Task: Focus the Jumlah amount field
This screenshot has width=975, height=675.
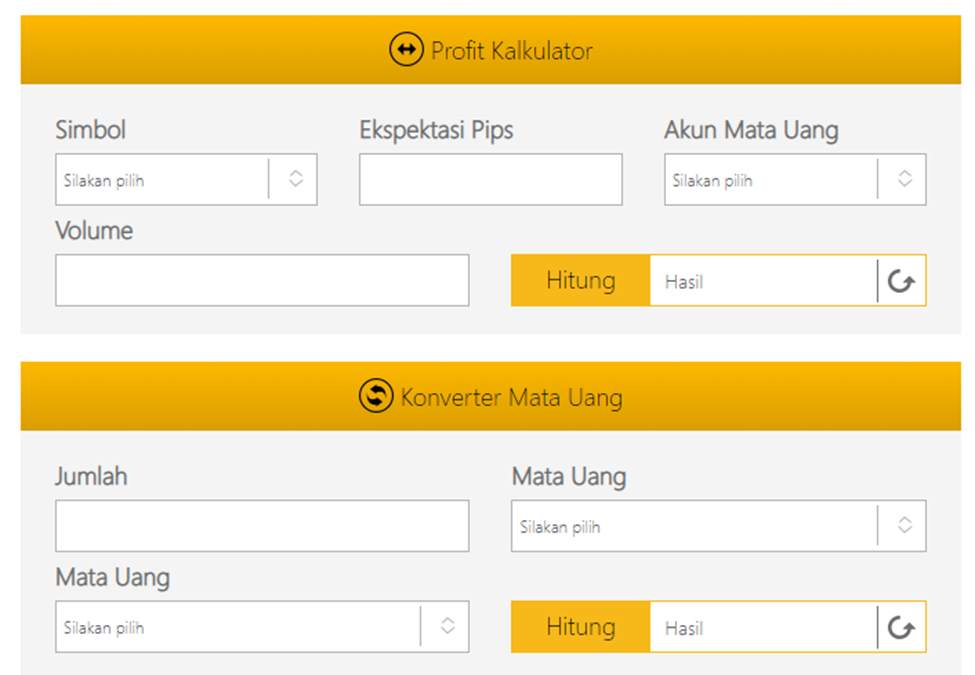Action: click(262, 526)
